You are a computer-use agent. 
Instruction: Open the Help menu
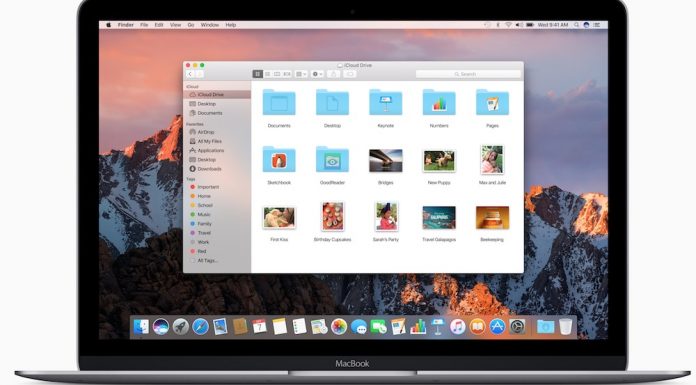pos(231,25)
